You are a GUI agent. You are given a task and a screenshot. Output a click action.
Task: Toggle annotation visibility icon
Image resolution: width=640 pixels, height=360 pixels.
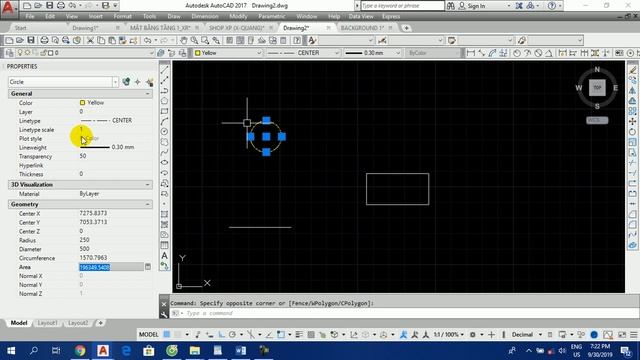(403, 334)
